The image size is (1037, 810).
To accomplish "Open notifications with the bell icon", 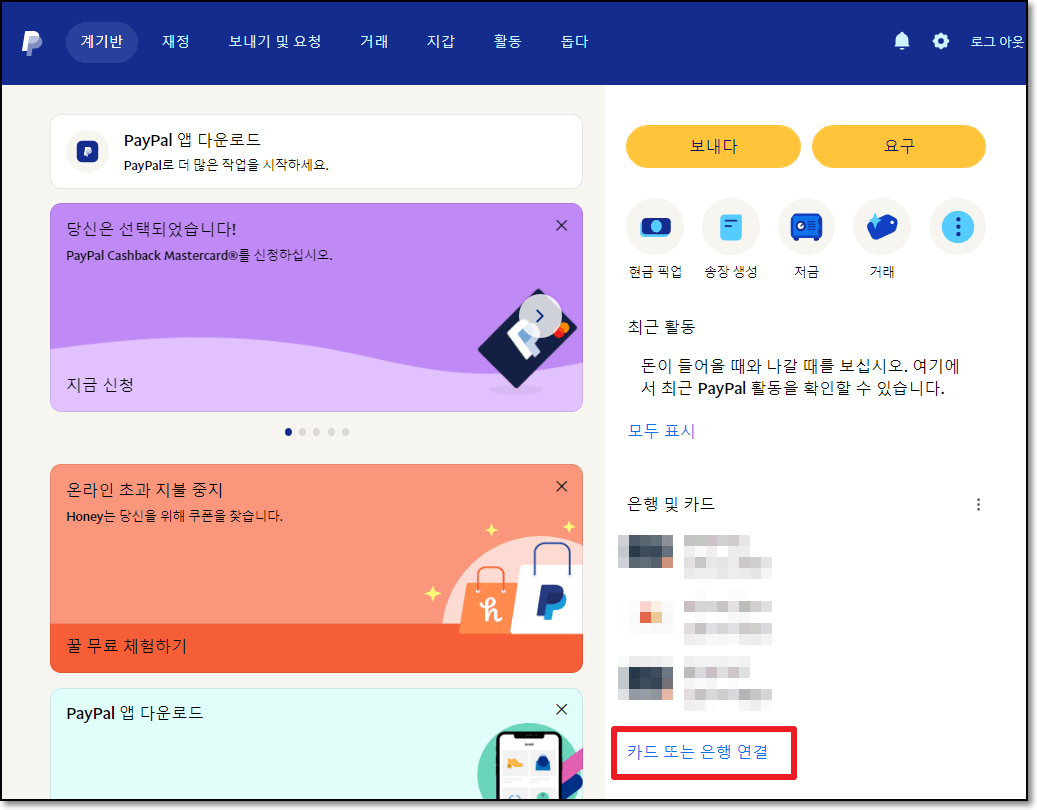I will (x=901, y=41).
